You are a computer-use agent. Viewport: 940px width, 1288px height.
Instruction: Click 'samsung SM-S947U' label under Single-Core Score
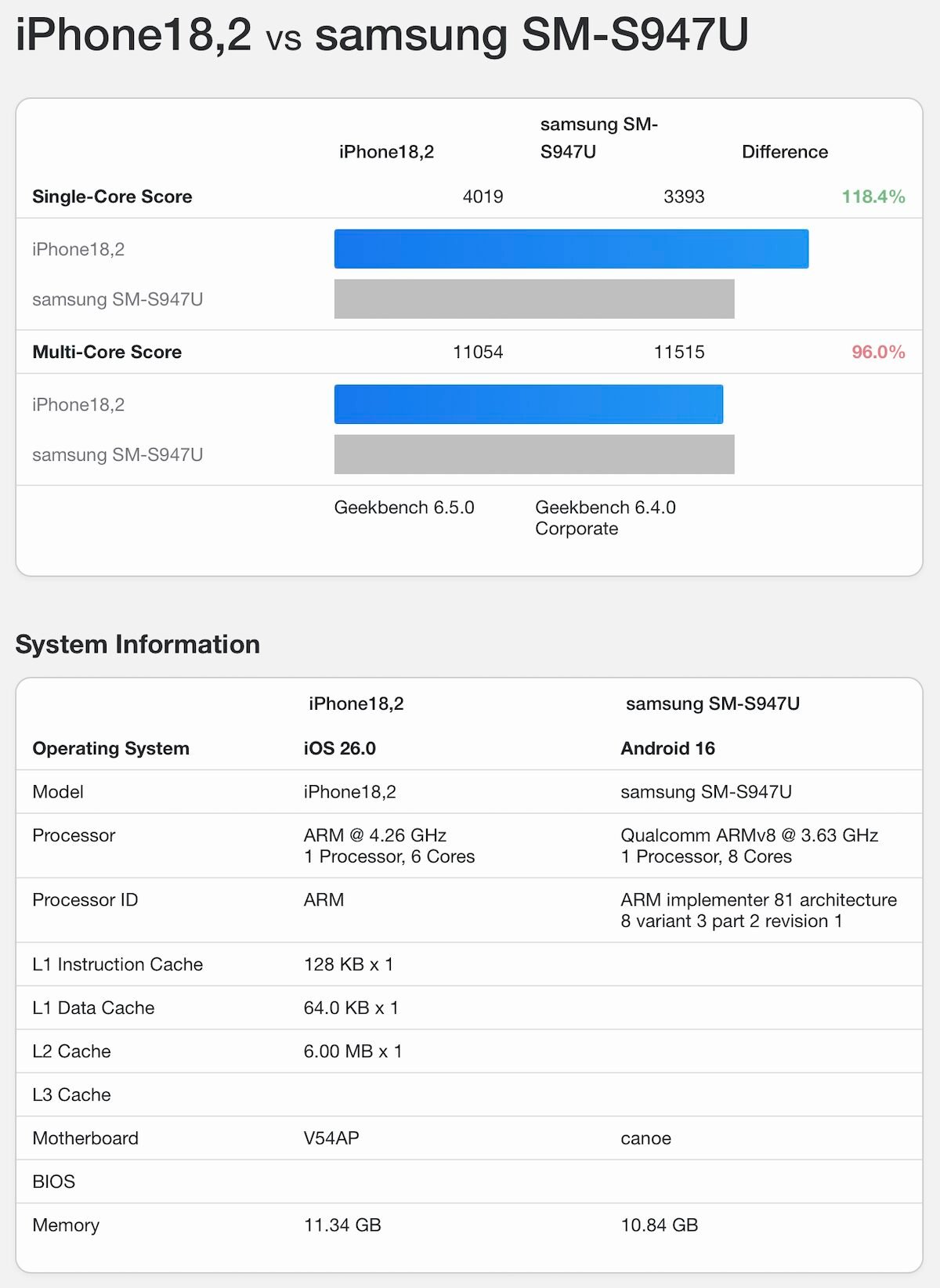click(117, 299)
